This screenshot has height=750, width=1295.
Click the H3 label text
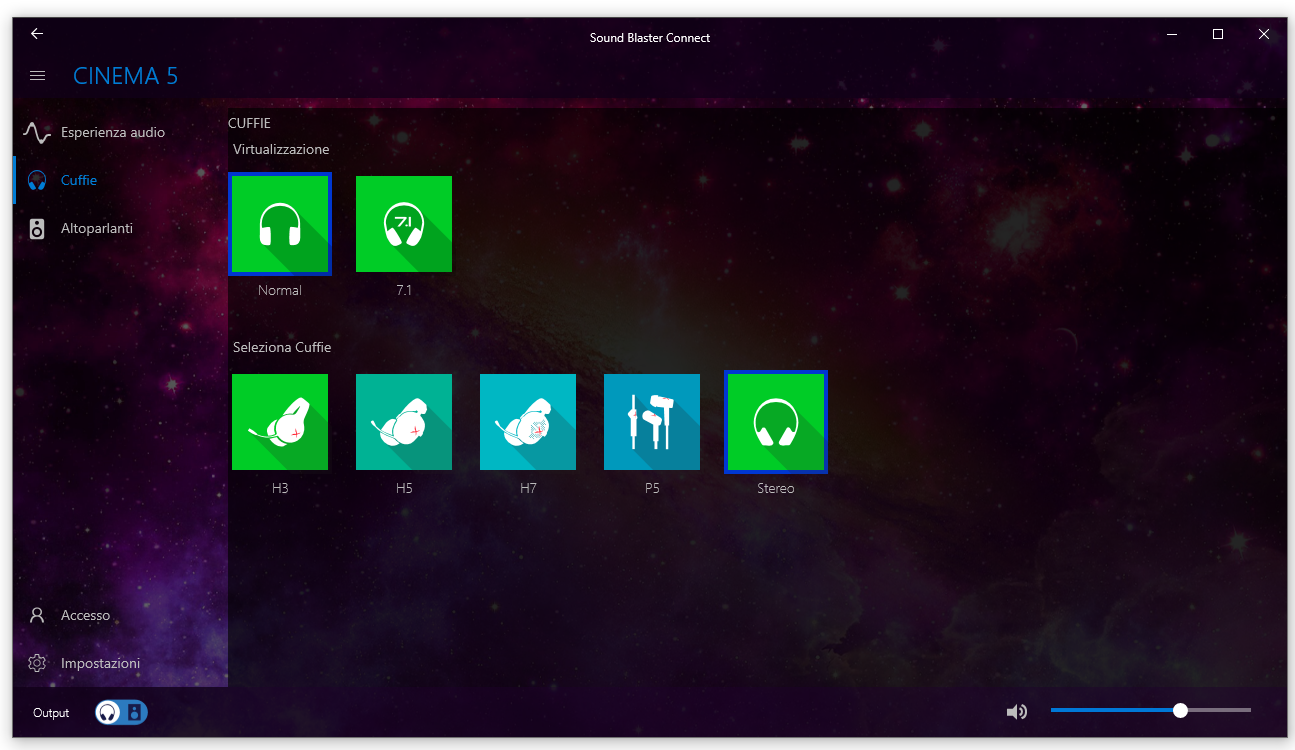(x=280, y=488)
